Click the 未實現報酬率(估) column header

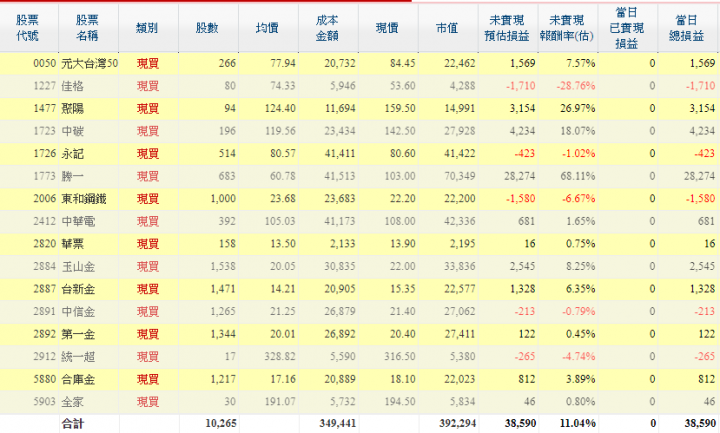(568, 28)
